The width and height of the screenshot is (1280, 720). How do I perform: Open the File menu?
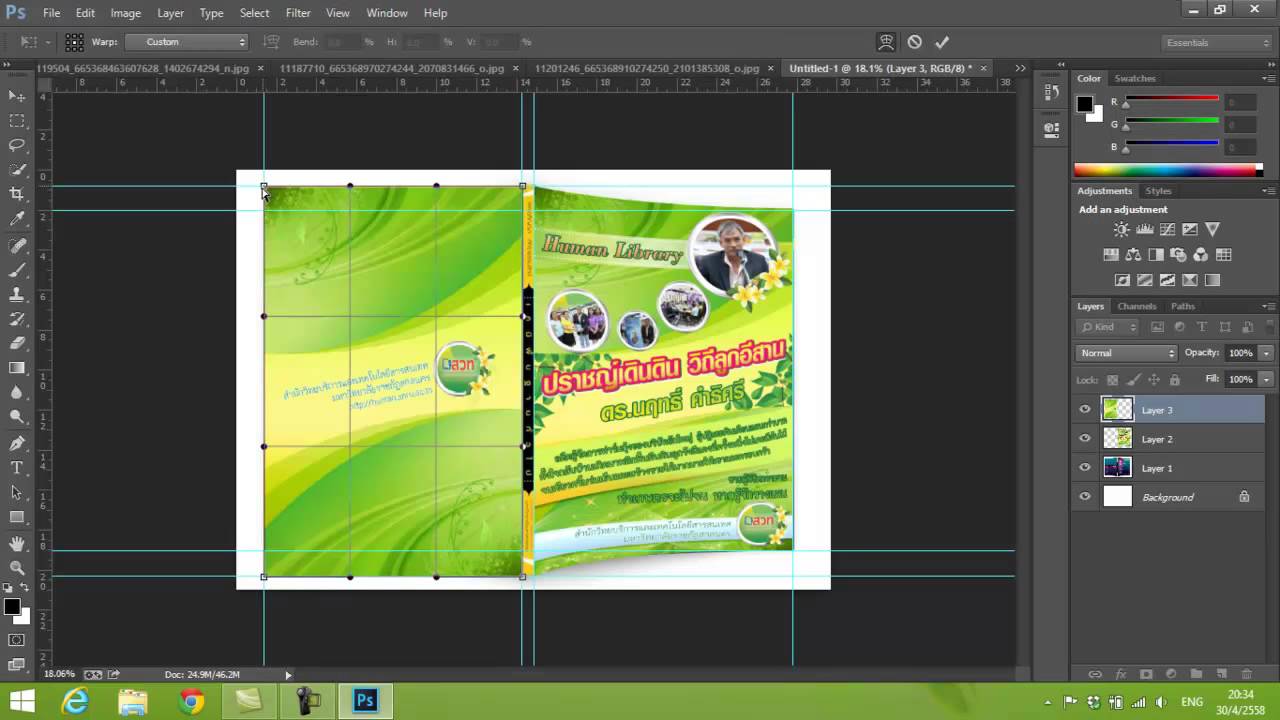51,13
